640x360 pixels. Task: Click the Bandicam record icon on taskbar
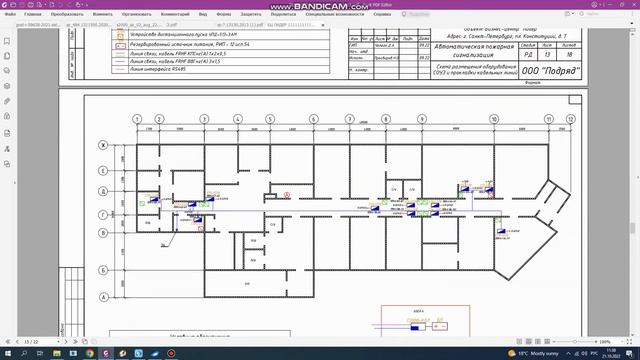click(x=171, y=353)
